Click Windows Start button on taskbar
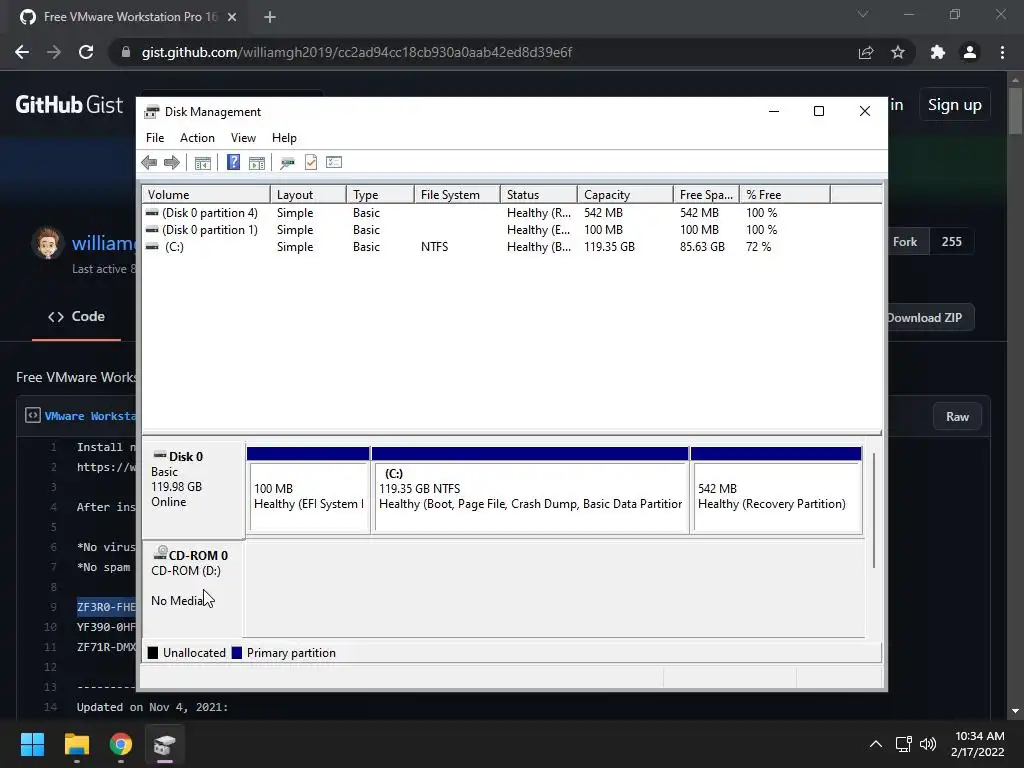Viewport: 1024px width, 768px height. (32, 744)
